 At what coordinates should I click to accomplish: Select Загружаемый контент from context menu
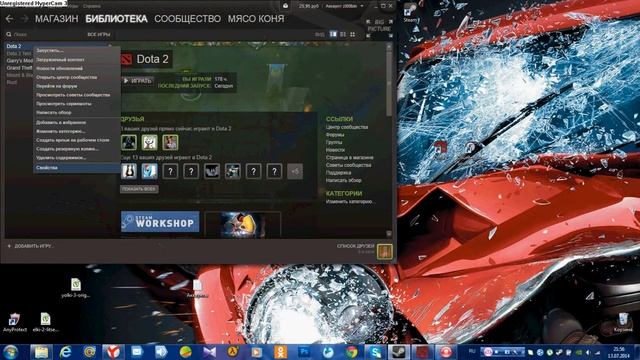click(x=77, y=60)
